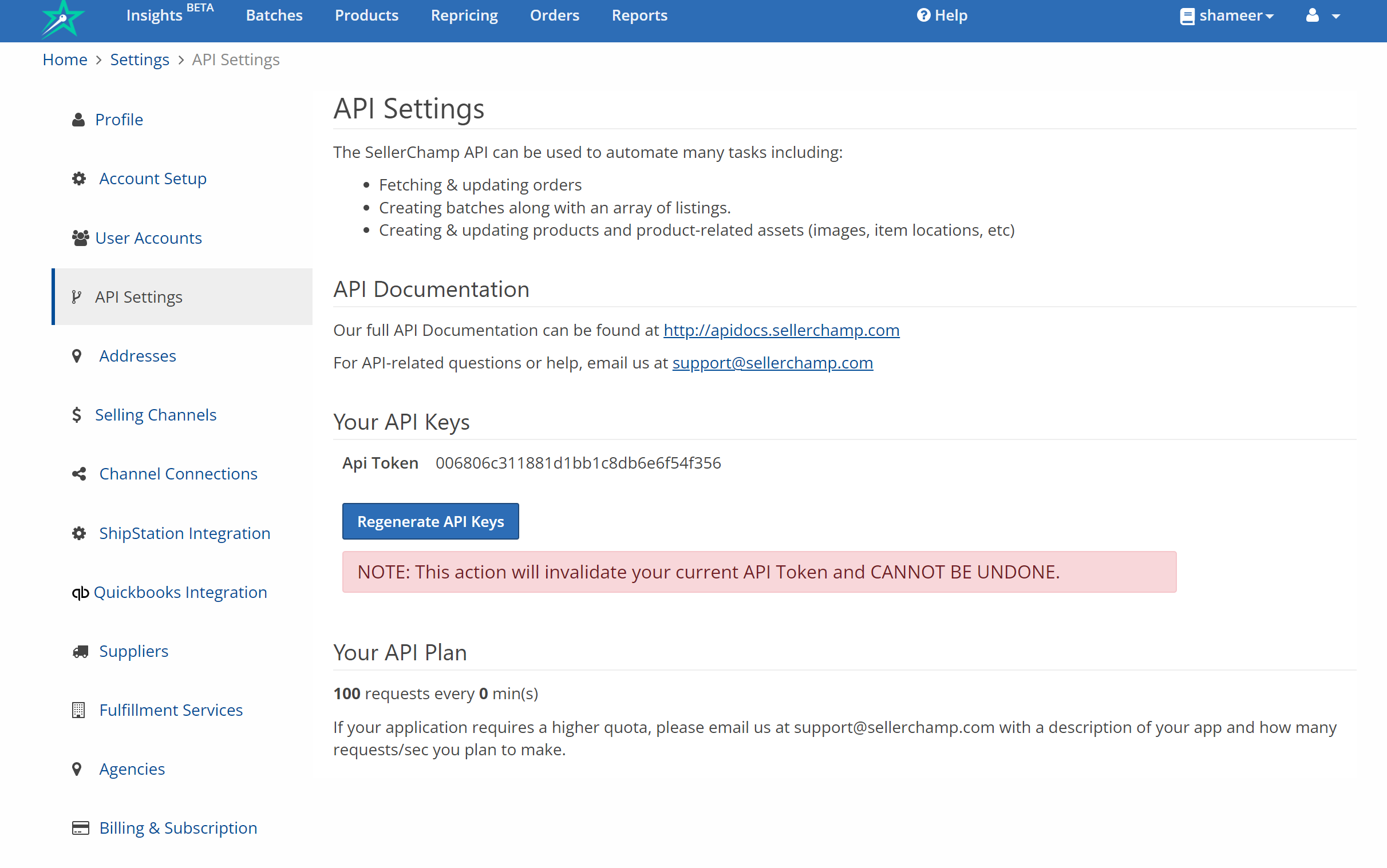Open Fulfillment Services in the sidebar

point(171,710)
